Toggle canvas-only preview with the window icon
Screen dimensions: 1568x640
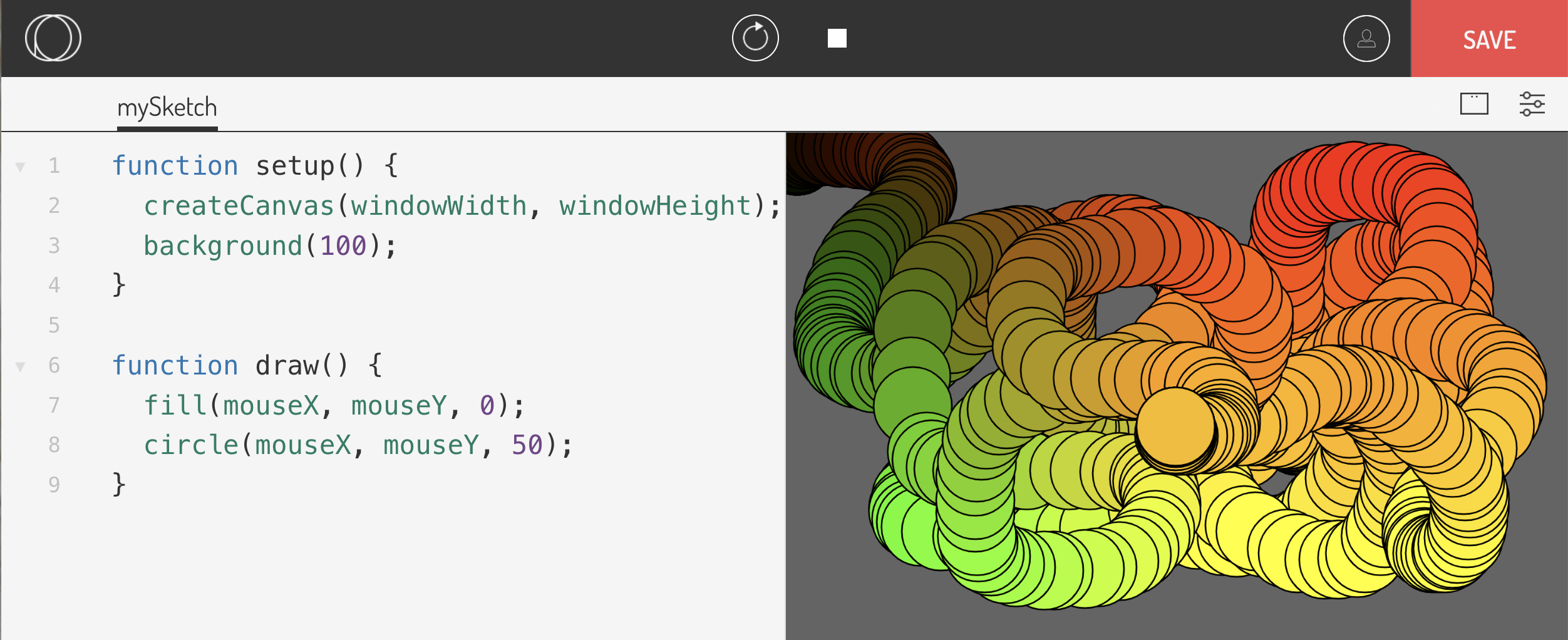1474,104
